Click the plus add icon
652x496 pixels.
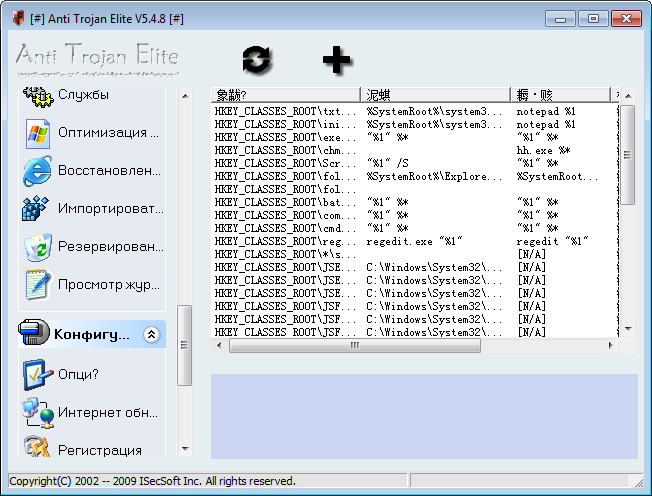tap(336, 60)
